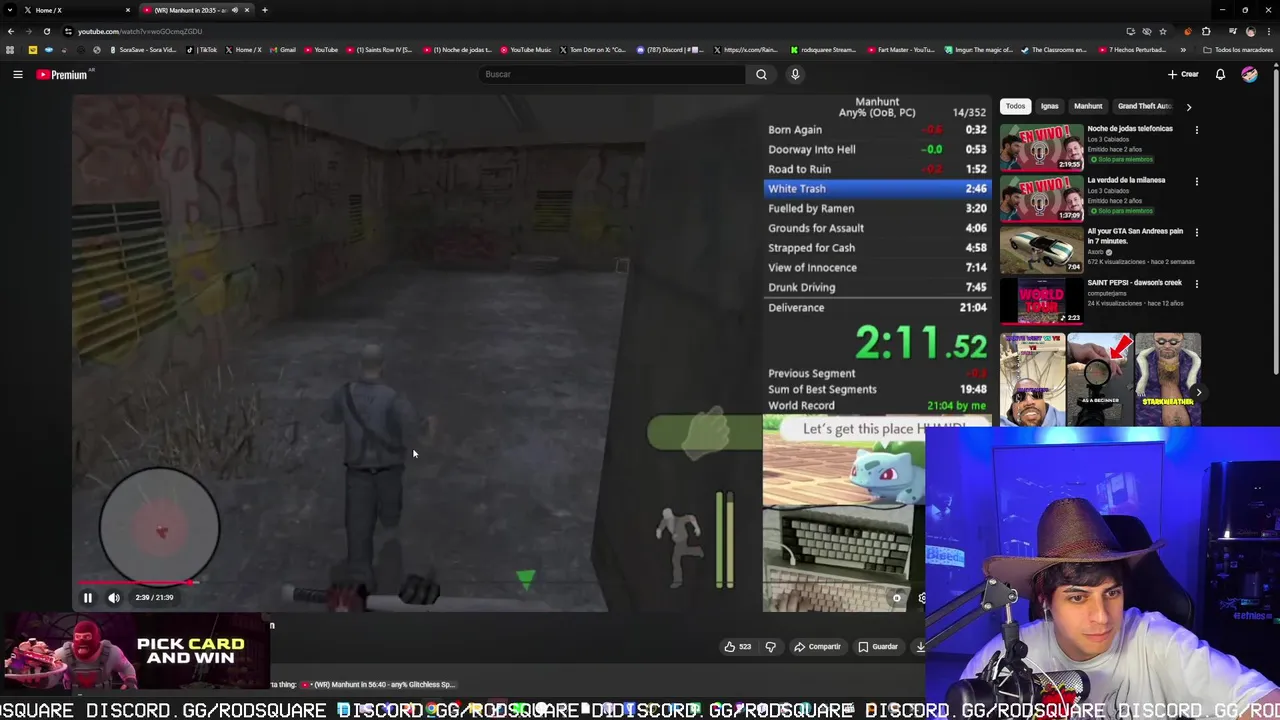Open the Imgur bookmark
The image size is (1280, 720).
[x=979, y=50]
